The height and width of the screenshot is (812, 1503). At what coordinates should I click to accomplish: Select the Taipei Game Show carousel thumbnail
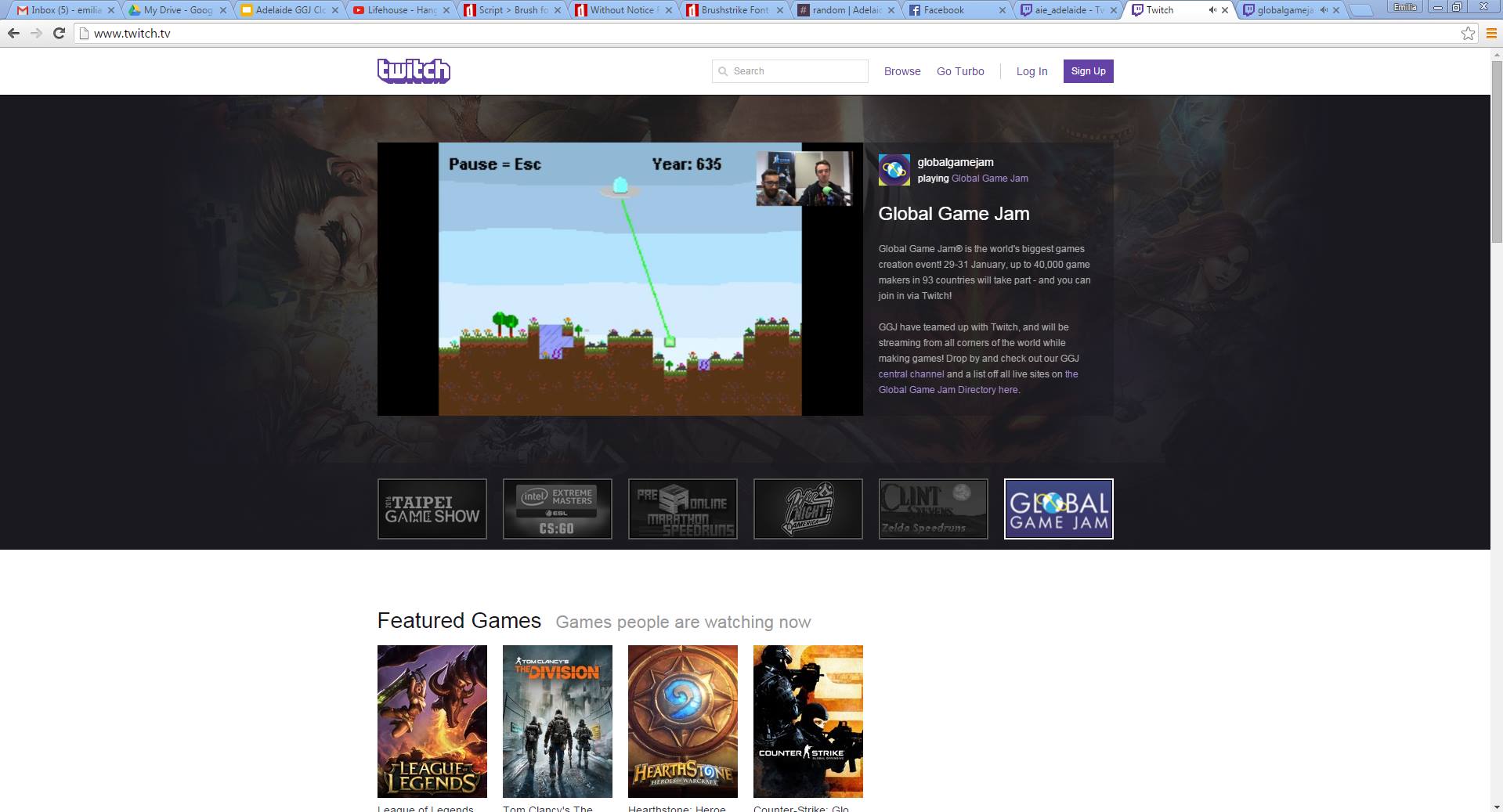point(432,509)
